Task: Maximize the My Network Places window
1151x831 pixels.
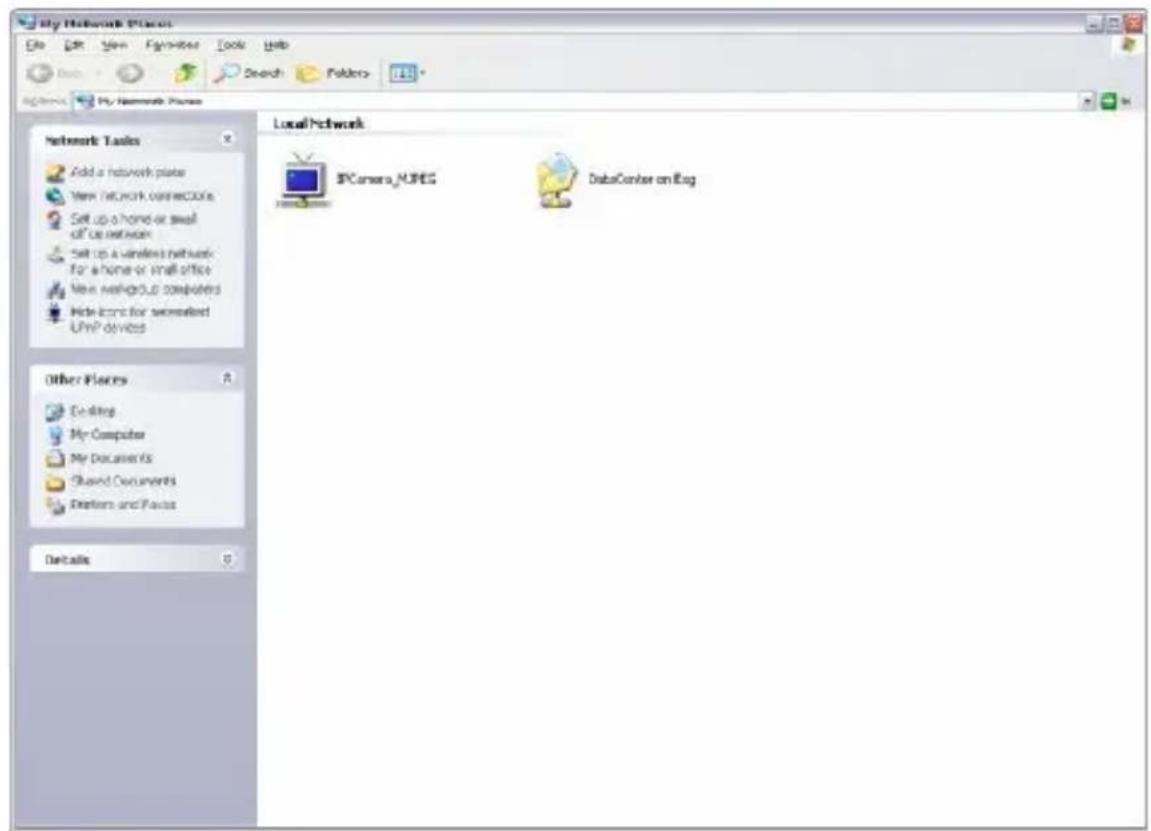Action: [x=1112, y=24]
